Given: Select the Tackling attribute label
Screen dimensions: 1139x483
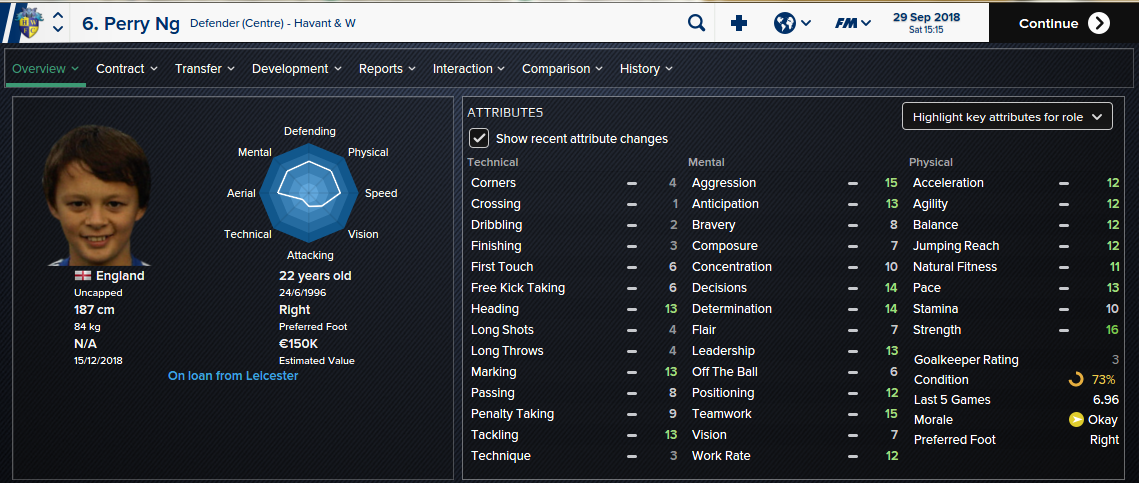Looking at the screenshot, I should coord(495,435).
